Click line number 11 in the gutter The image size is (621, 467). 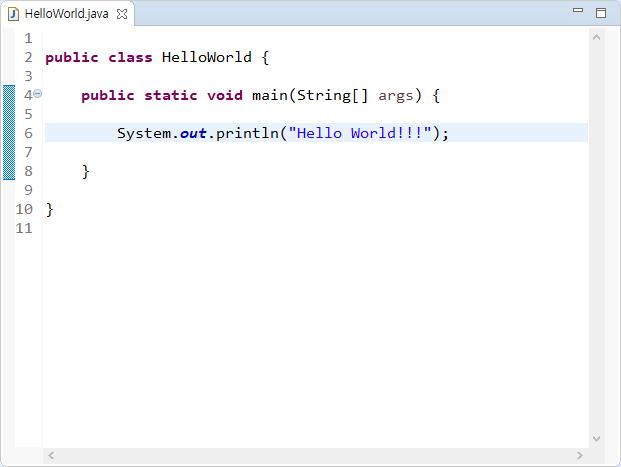(24, 228)
